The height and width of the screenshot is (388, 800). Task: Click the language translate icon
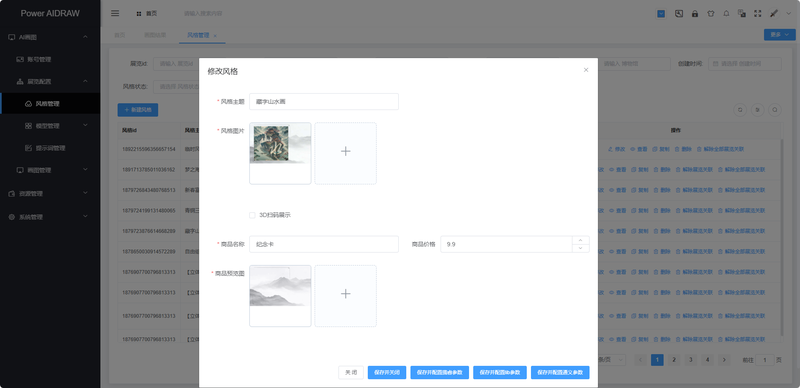742,14
